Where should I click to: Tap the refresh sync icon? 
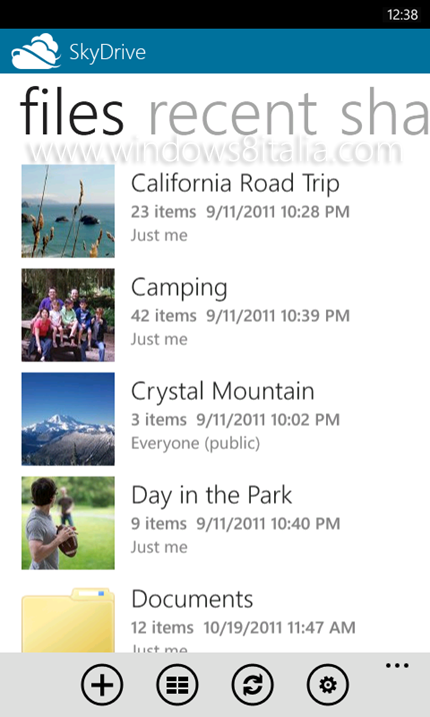click(x=253, y=685)
